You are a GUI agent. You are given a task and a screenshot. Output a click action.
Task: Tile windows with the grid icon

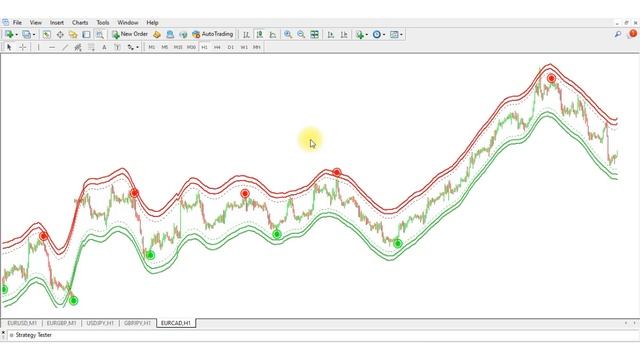315,35
